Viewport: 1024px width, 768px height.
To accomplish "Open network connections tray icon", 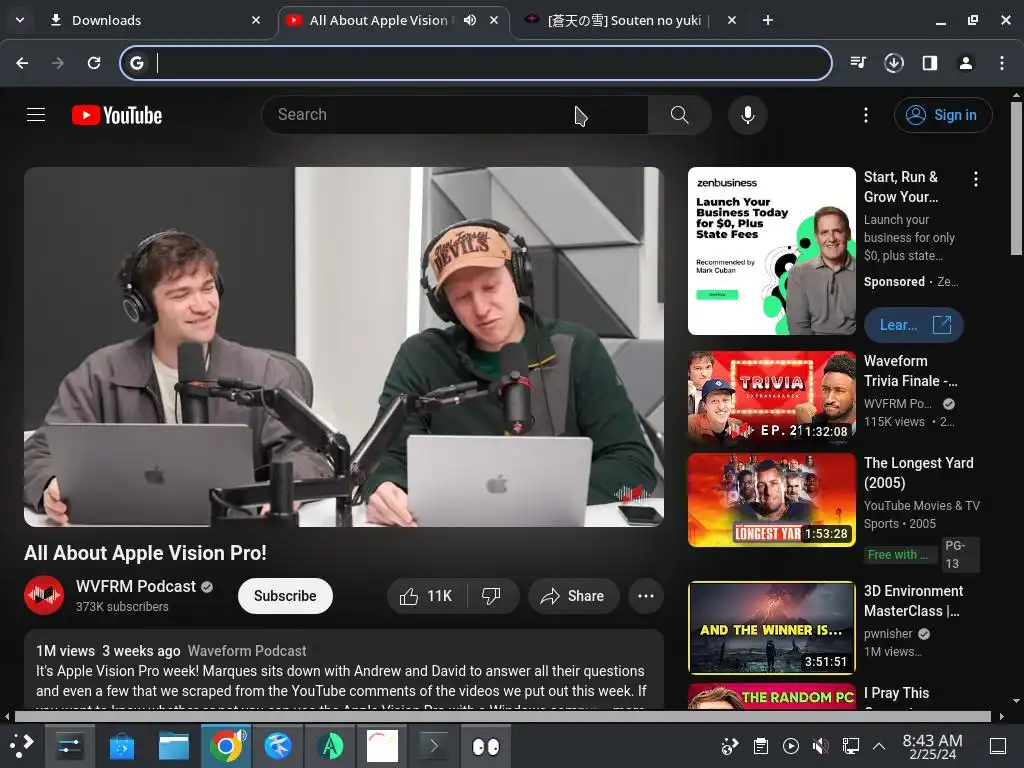I will (850, 746).
